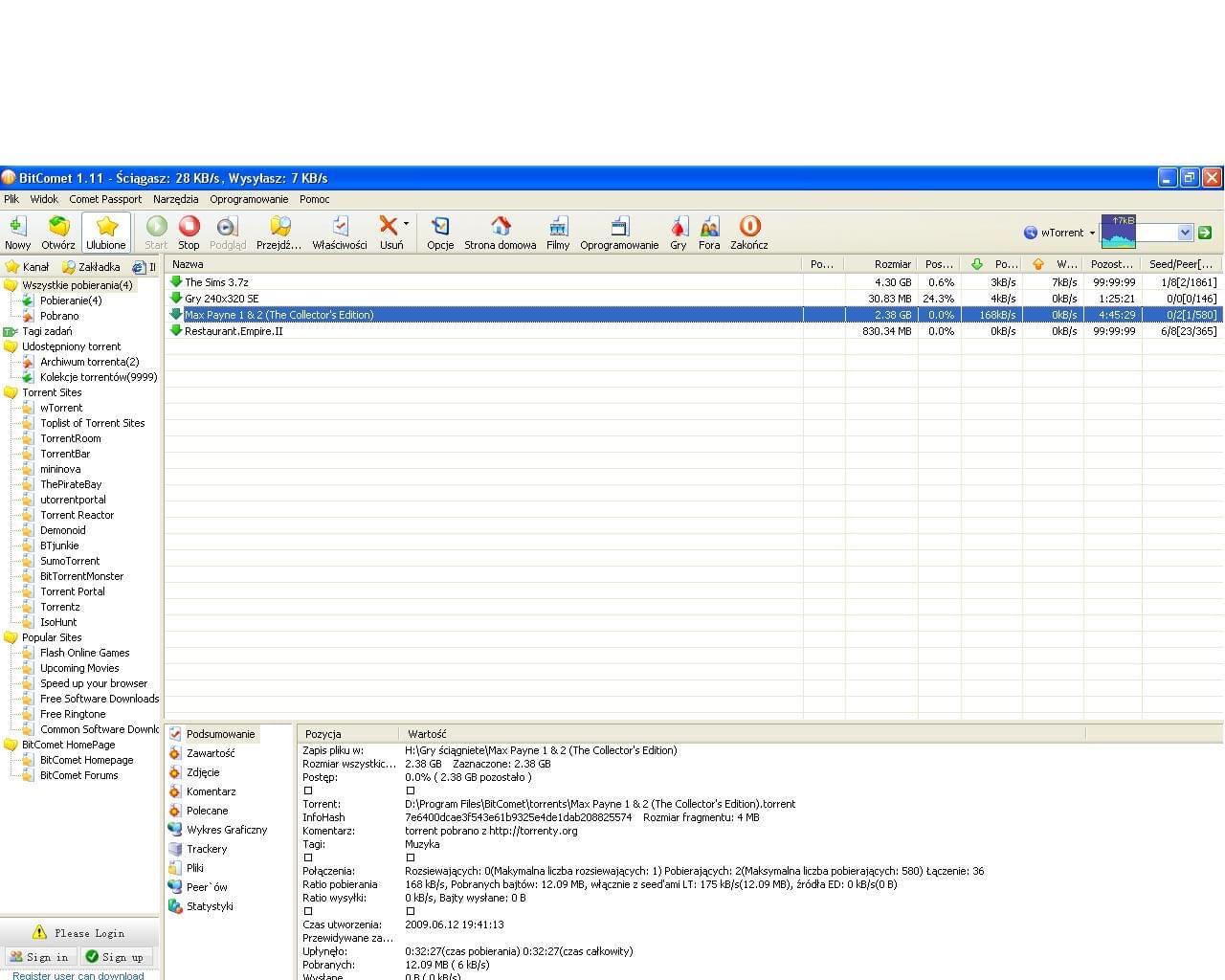Viewport: 1225px width, 980px height.
Task: Open the Statystyki details tab
Action: tap(210, 906)
